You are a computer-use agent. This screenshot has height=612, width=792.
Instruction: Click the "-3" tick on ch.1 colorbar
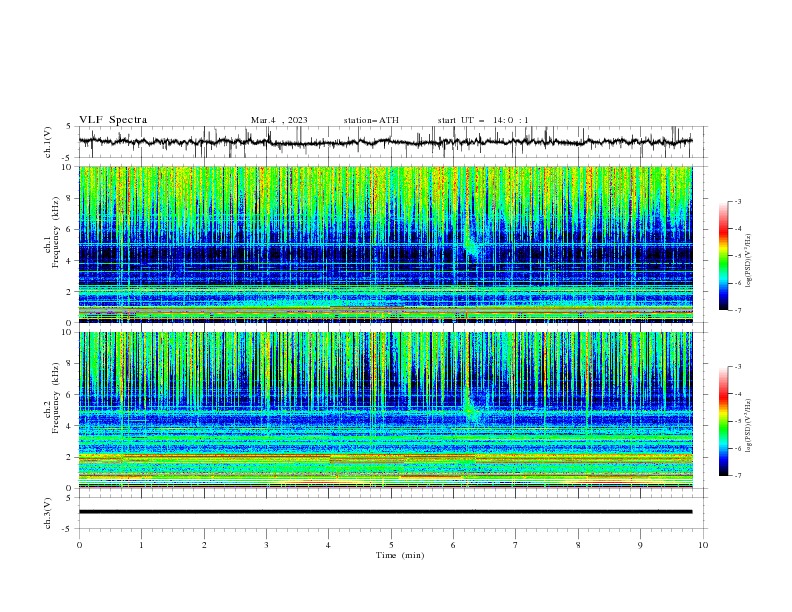[738, 201]
